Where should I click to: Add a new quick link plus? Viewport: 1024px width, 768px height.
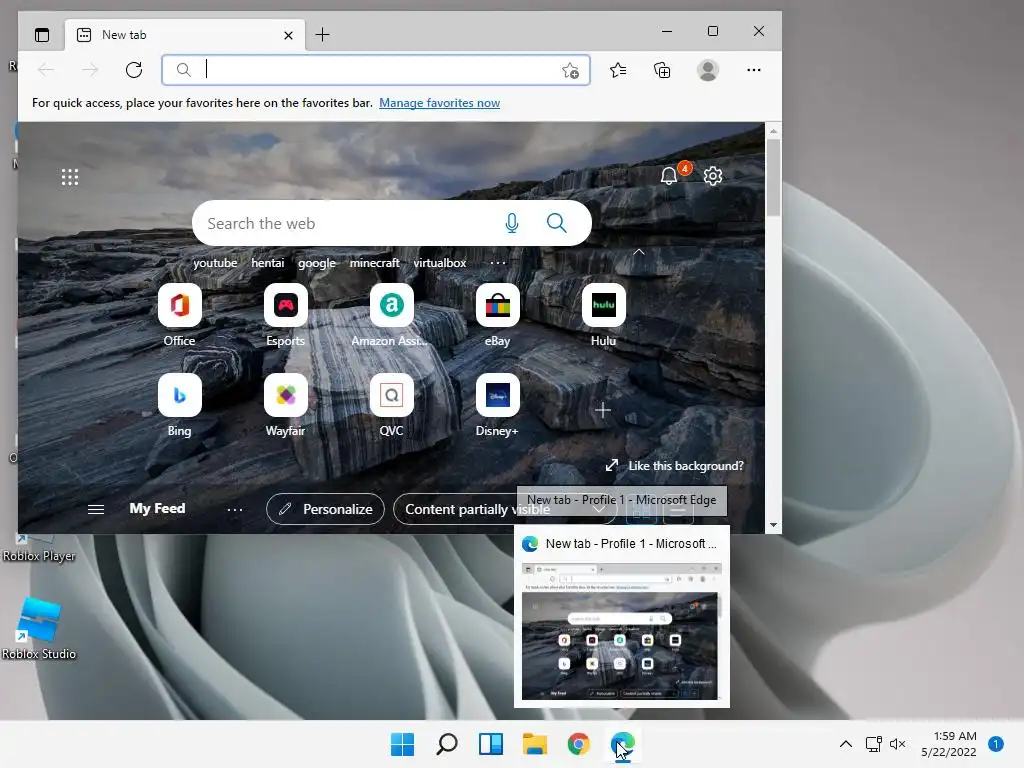(x=603, y=410)
